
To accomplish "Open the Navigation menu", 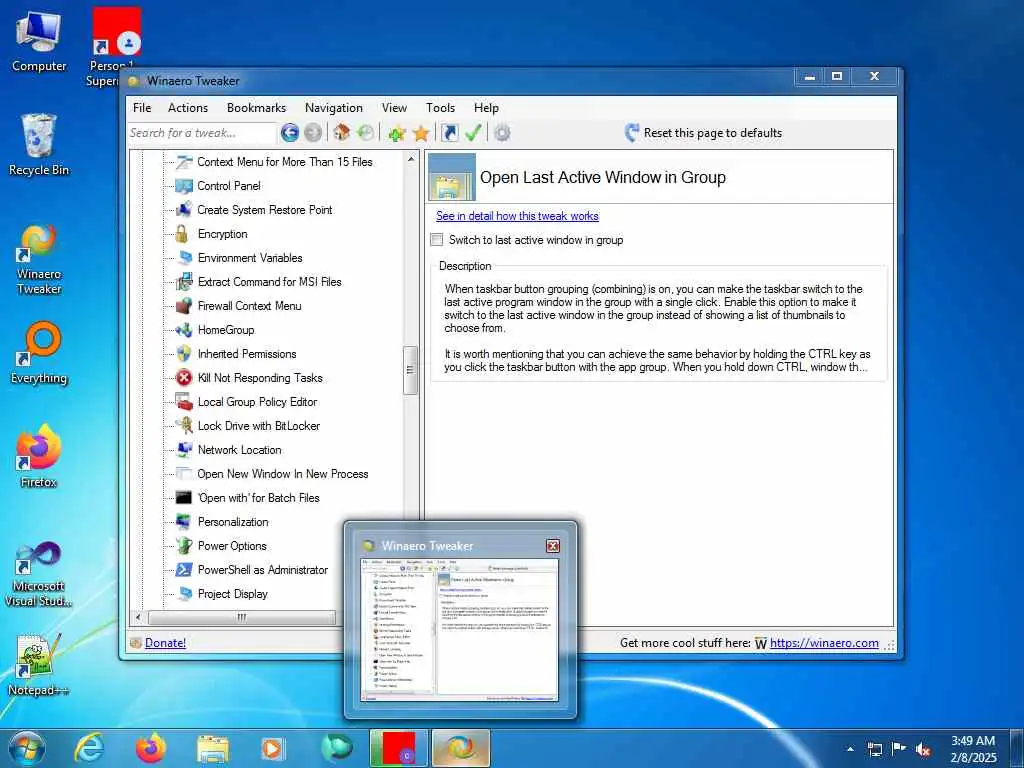I will pos(334,108).
